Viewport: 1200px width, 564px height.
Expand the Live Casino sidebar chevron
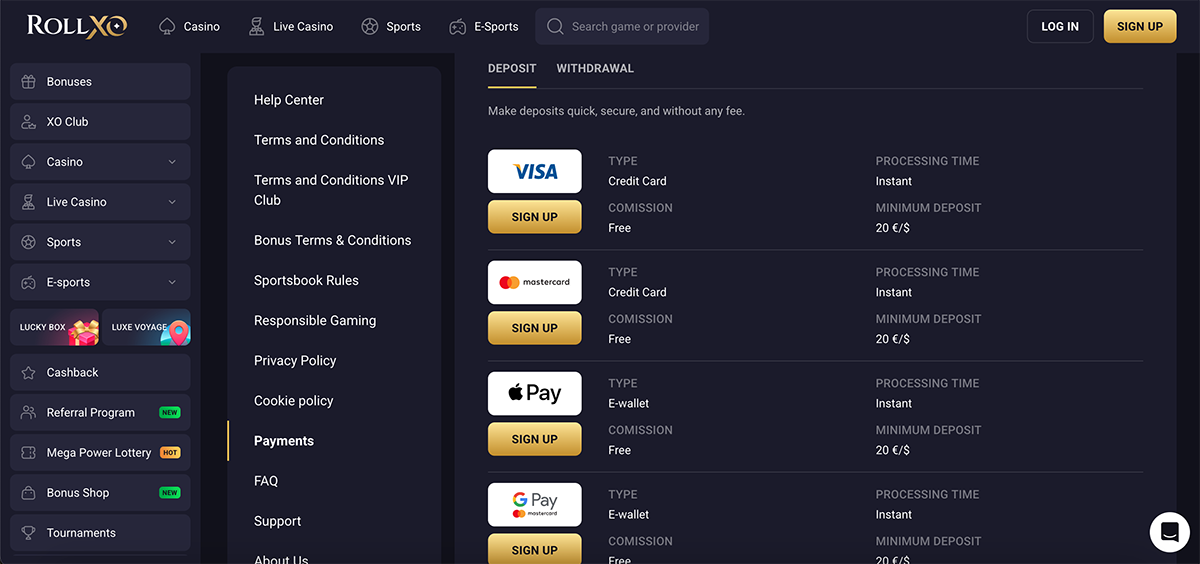172,202
